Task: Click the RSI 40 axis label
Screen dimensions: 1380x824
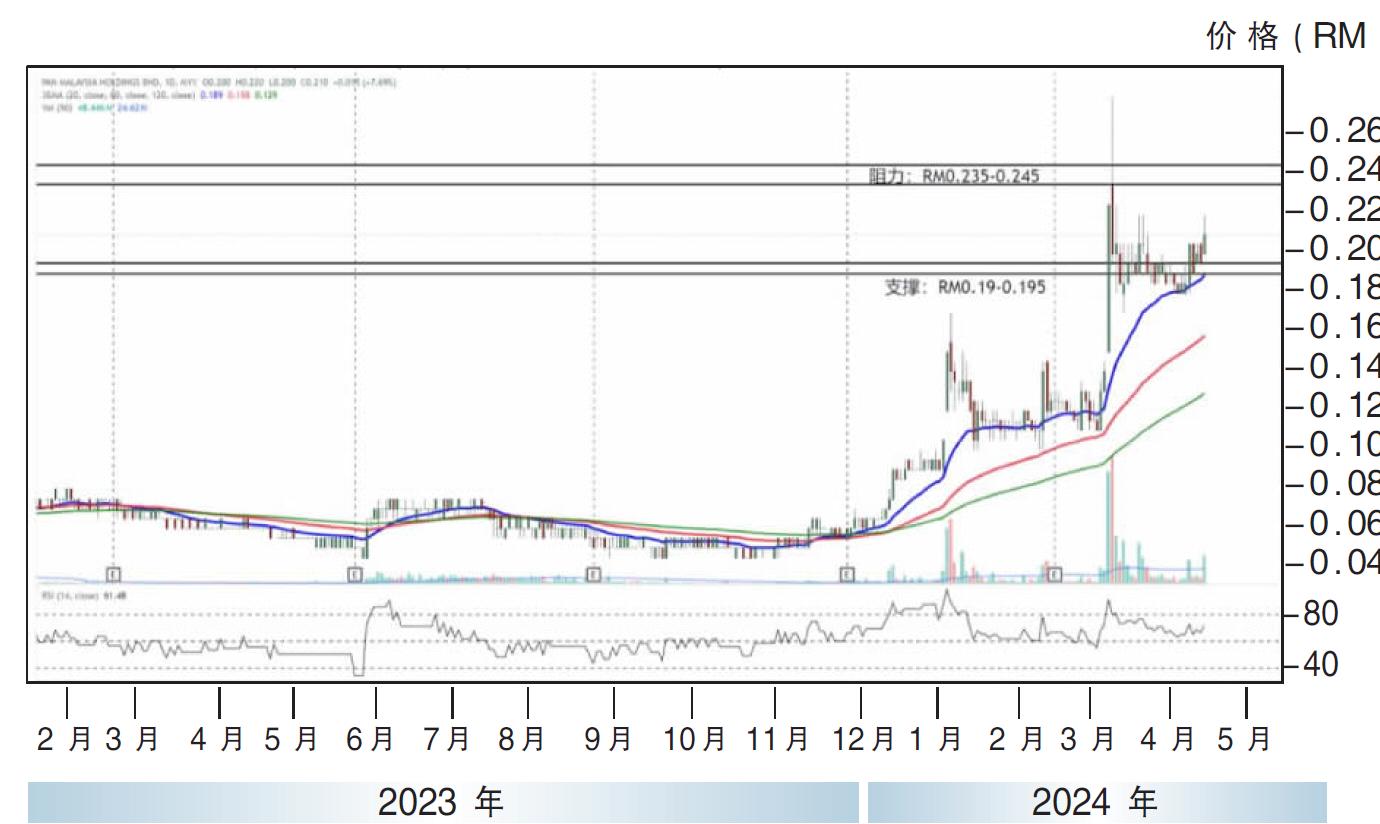Action: point(1320,664)
